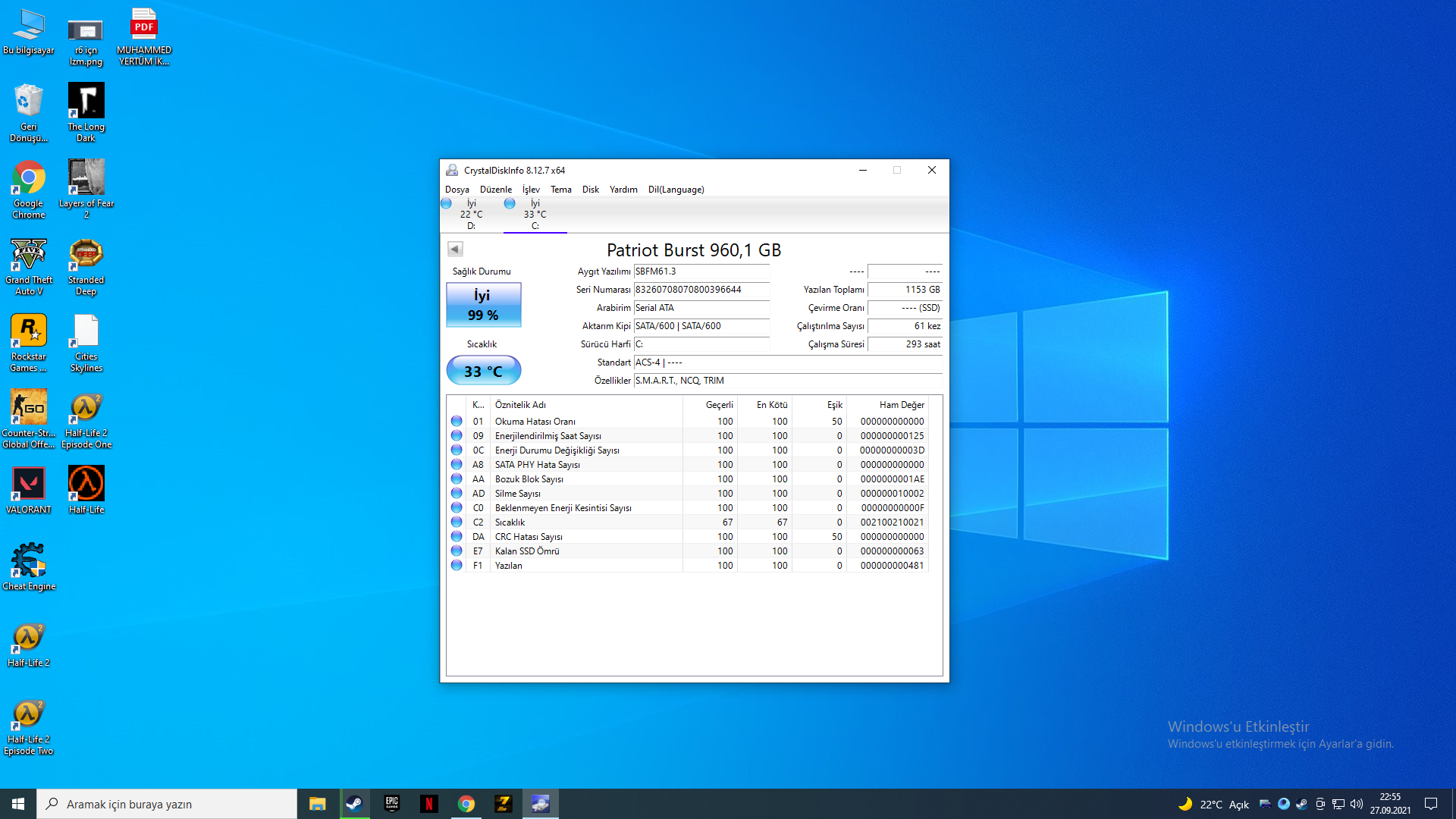Open Windows Start menu

click(x=18, y=804)
